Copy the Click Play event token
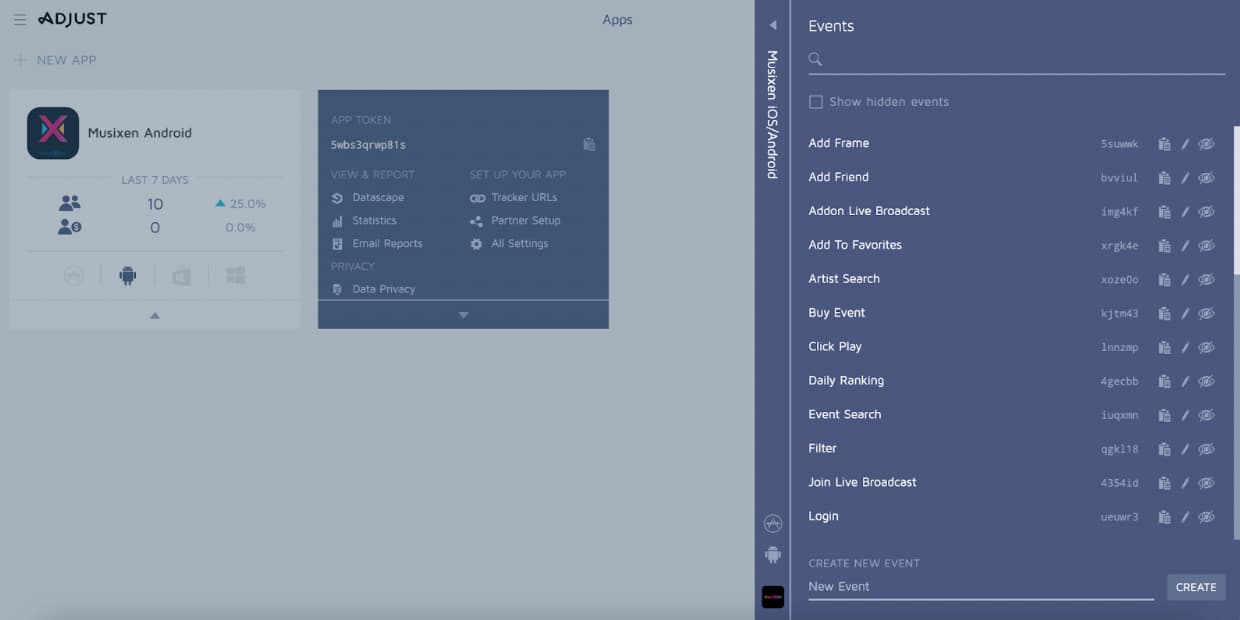The image size is (1240, 620). (1164, 348)
